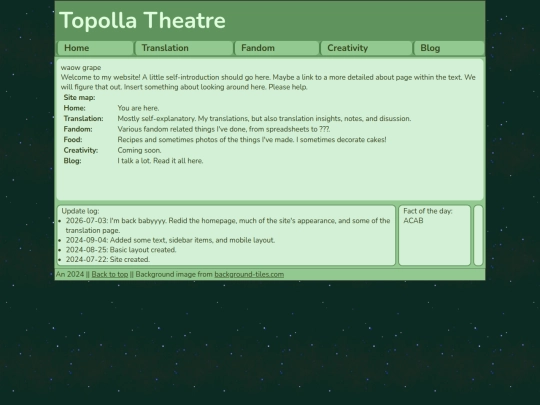Click the 'Welcome to my website!' intro paragraph
The image size is (540, 405).
point(268,82)
